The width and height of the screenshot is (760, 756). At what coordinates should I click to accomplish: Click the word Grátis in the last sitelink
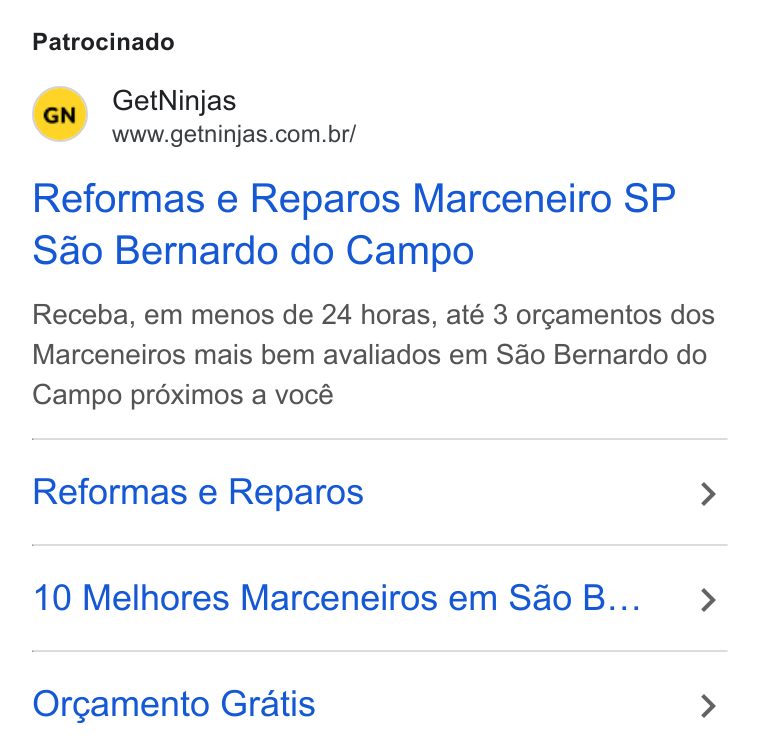point(268,704)
